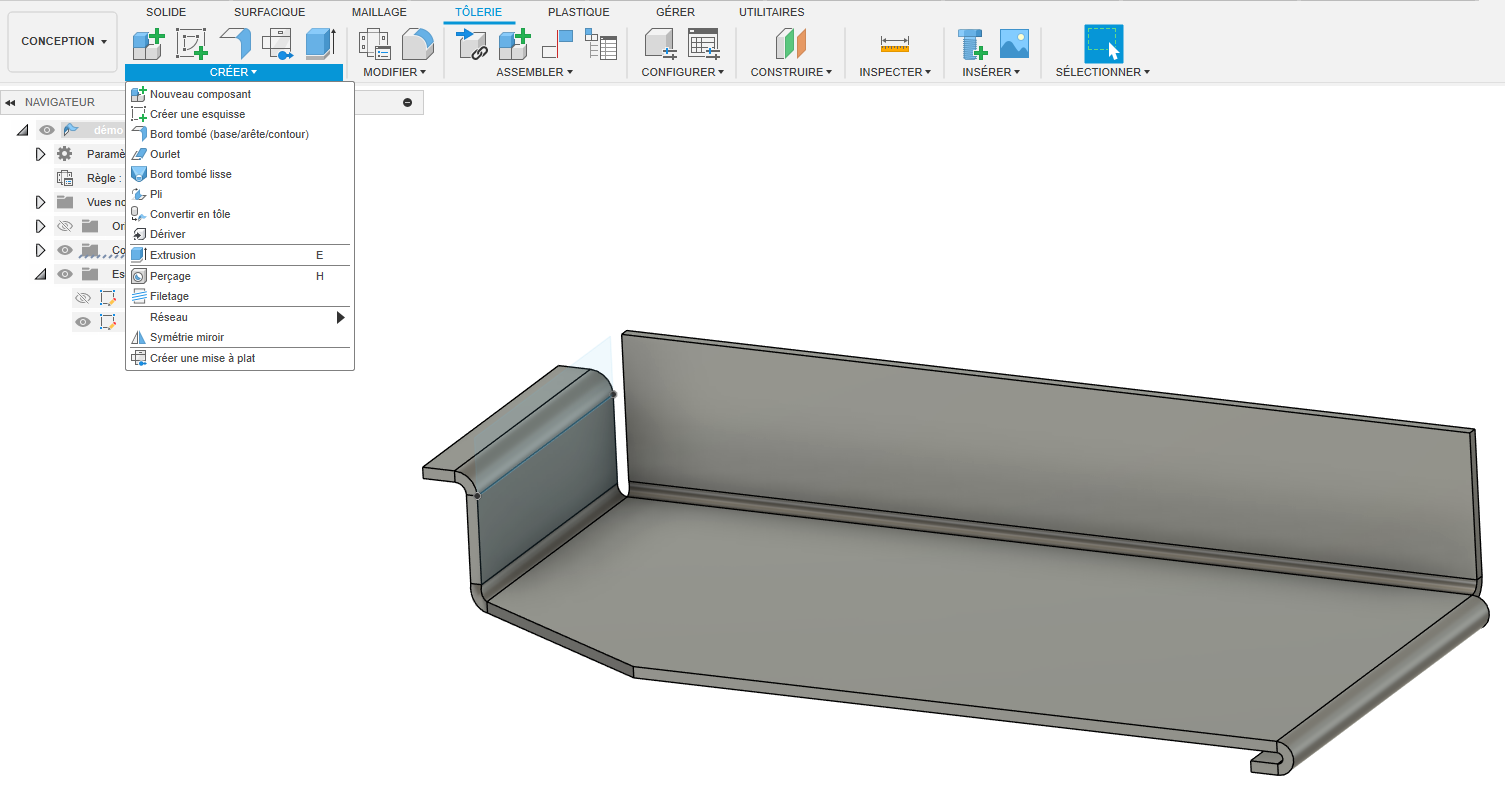Click the insert image canvas icon
Screen dimensions: 1505x797
click(x=1014, y=44)
